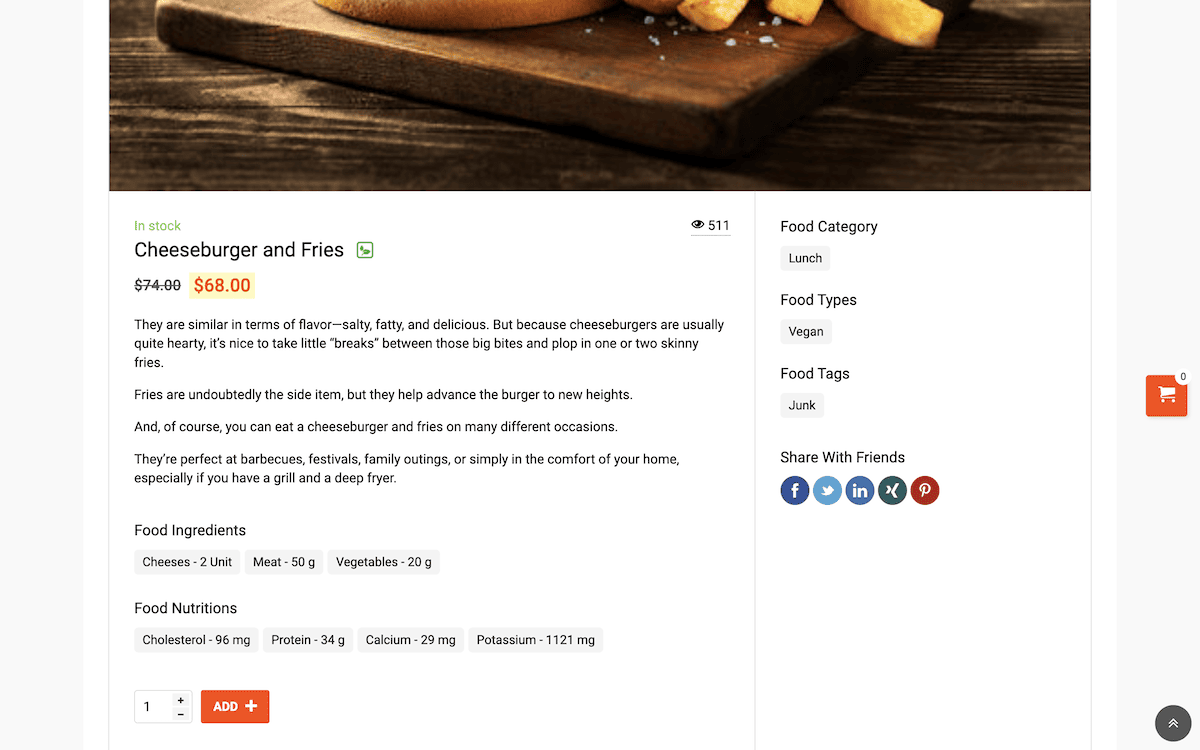The height and width of the screenshot is (750, 1200).
Task: Share with the Xing icon
Action: click(x=892, y=491)
